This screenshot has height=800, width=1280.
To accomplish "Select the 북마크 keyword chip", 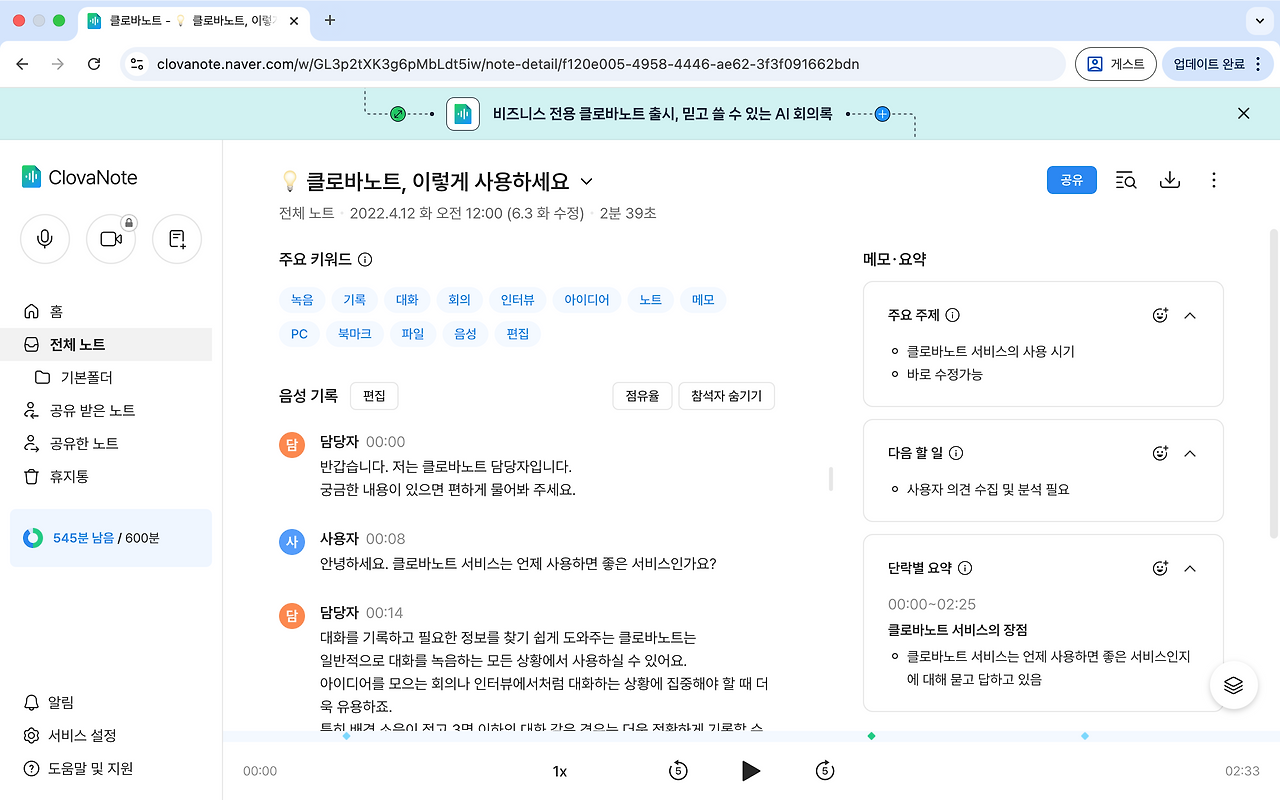I will click(x=354, y=333).
